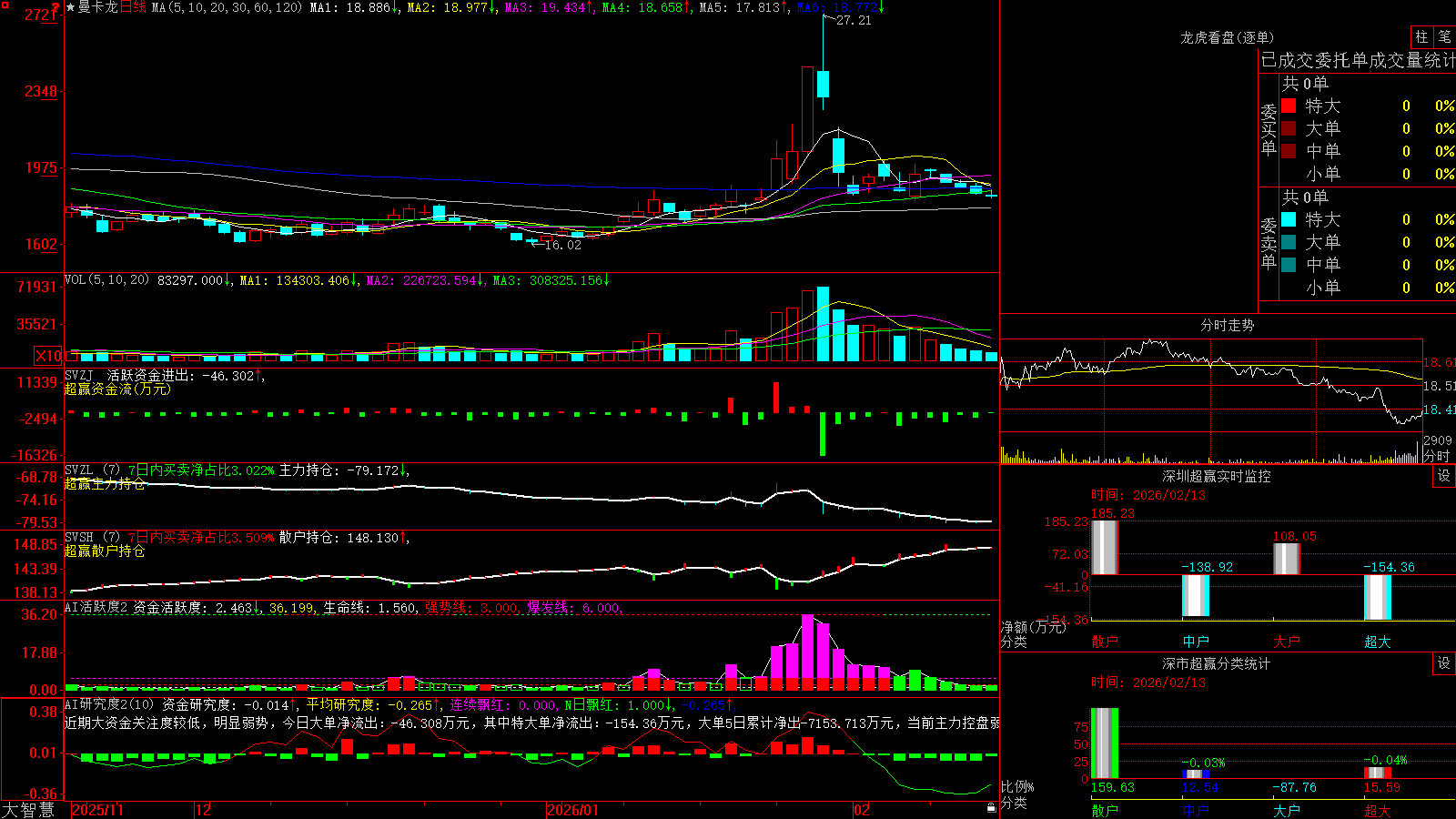Click the 小单 row in 委买单
The height and width of the screenshot is (819, 1456).
tap(1368, 174)
